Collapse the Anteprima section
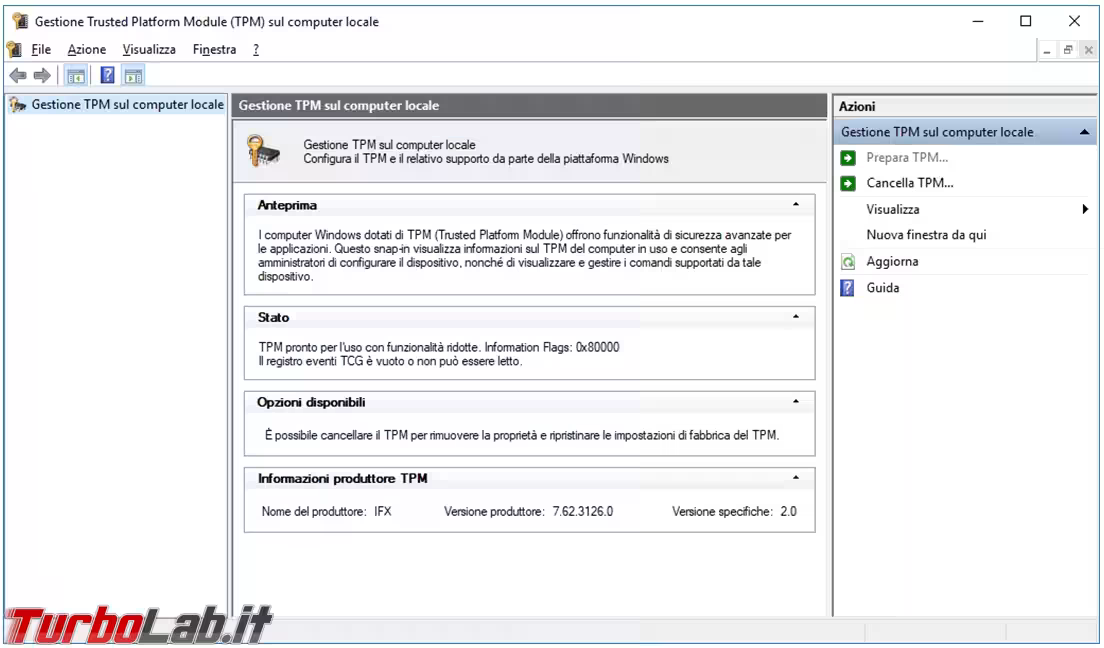Image resolution: width=1104 pixels, height=648 pixels. [x=796, y=205]
